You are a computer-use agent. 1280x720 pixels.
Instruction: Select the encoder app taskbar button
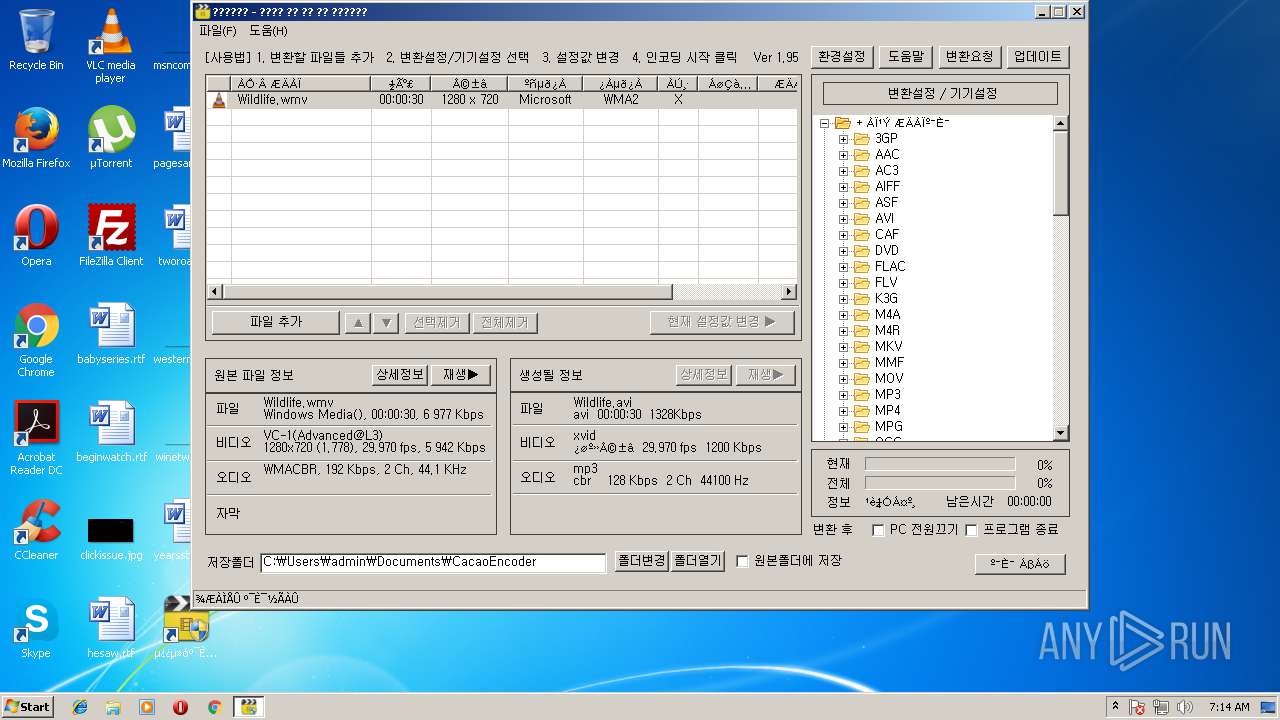(x=248, y=707)
